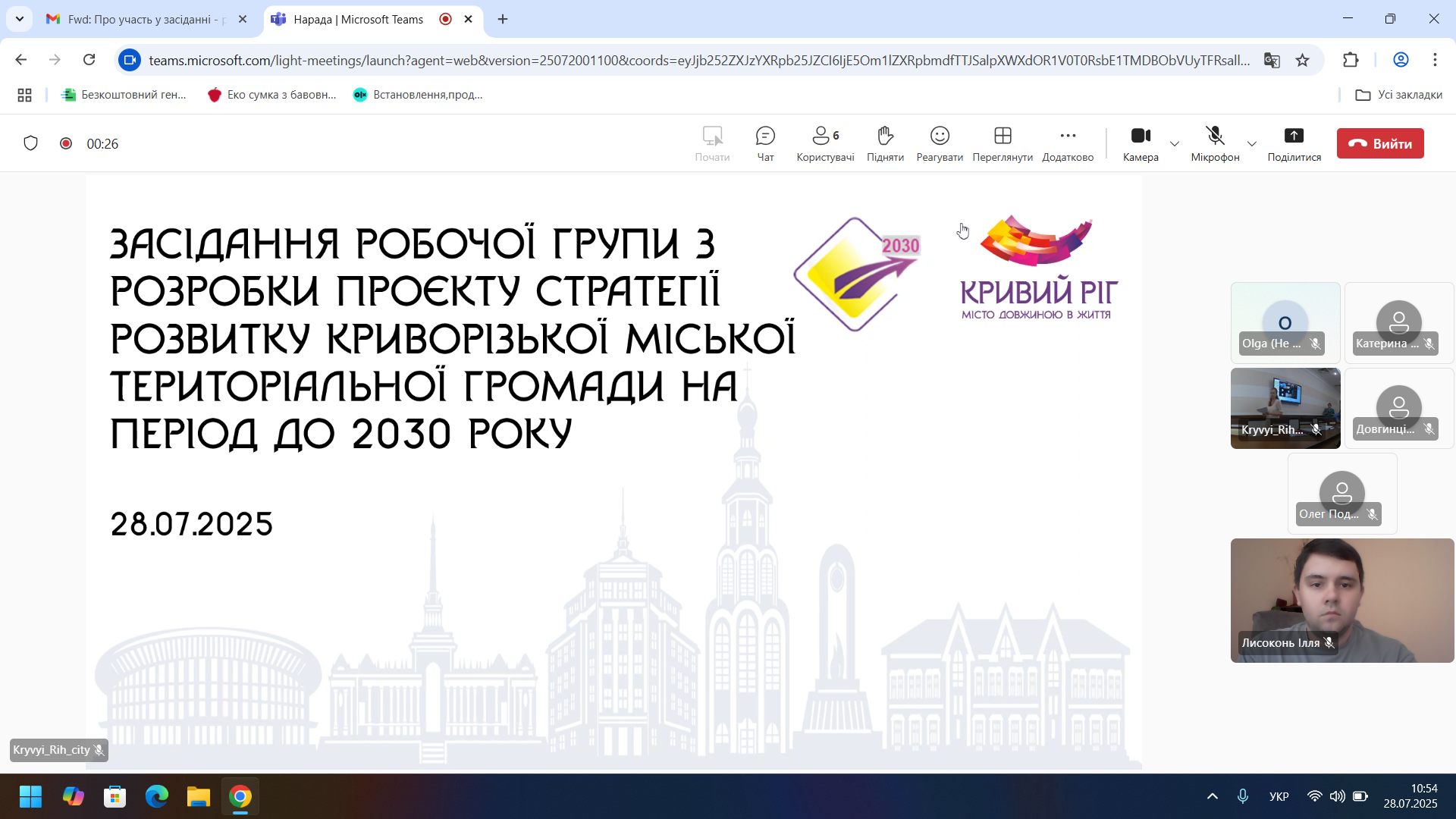Leave the meeting with Вийти button

coord(1380,143)
